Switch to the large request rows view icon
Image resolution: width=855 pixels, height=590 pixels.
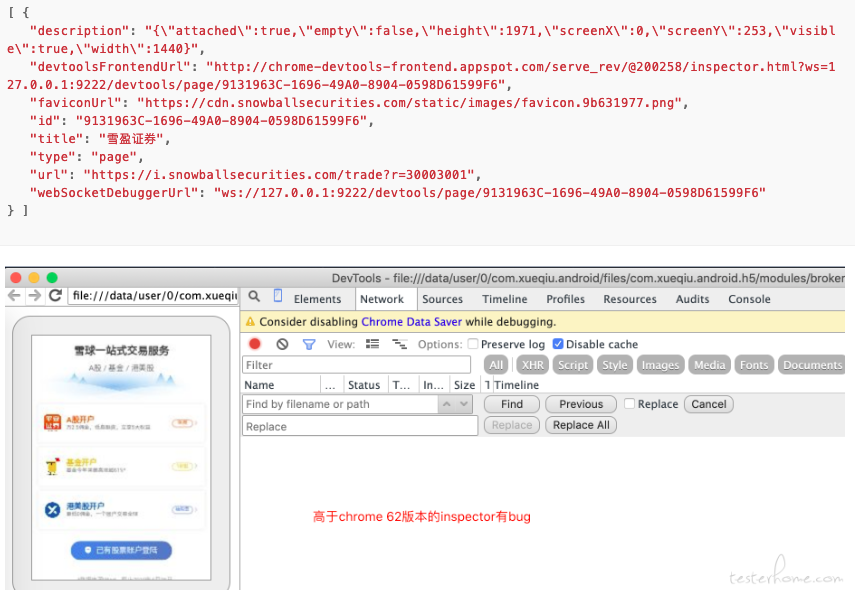click(x=373, y=344)
